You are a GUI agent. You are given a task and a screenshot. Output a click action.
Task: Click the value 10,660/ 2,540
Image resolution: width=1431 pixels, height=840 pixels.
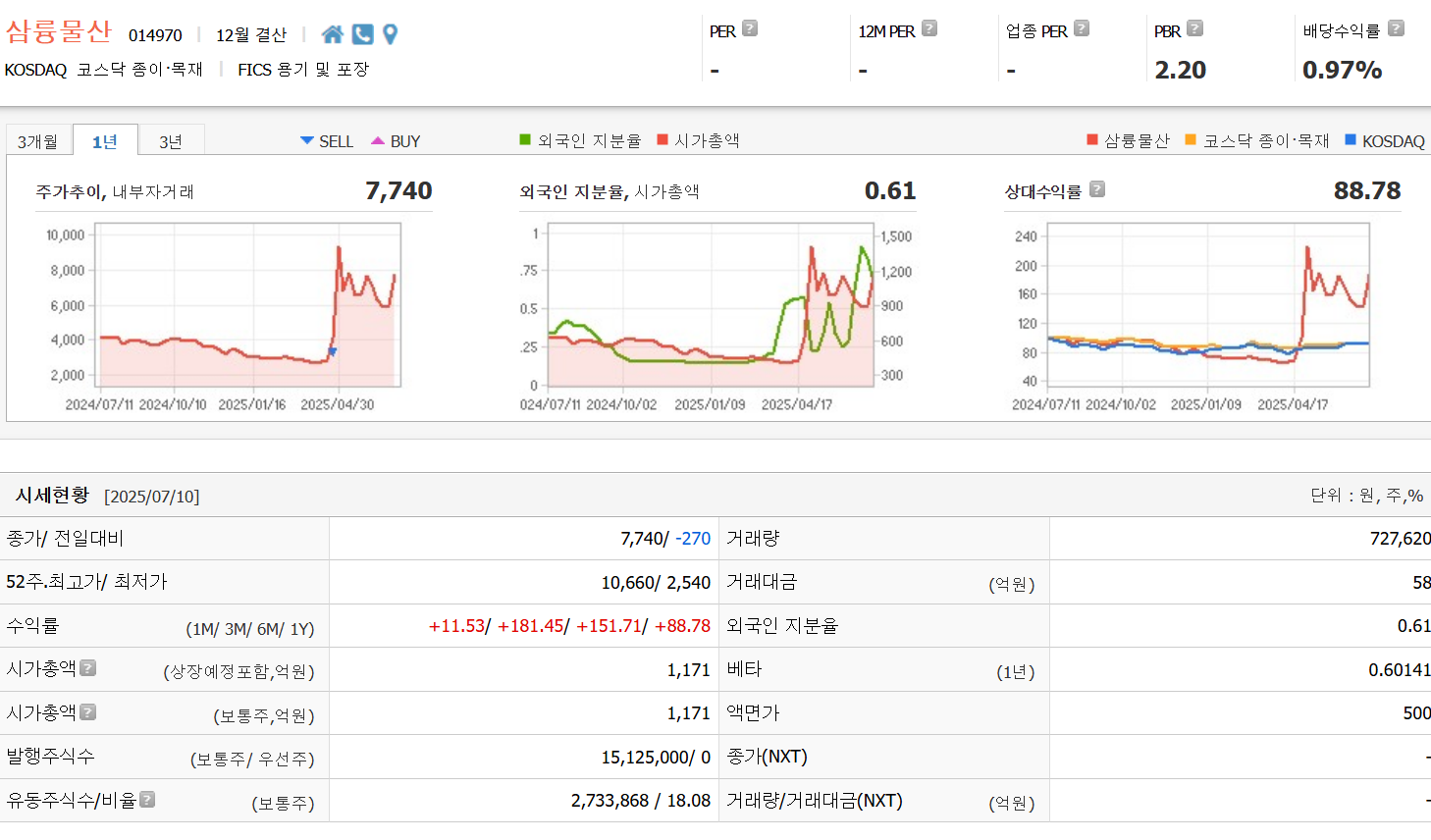pos(656,583)
